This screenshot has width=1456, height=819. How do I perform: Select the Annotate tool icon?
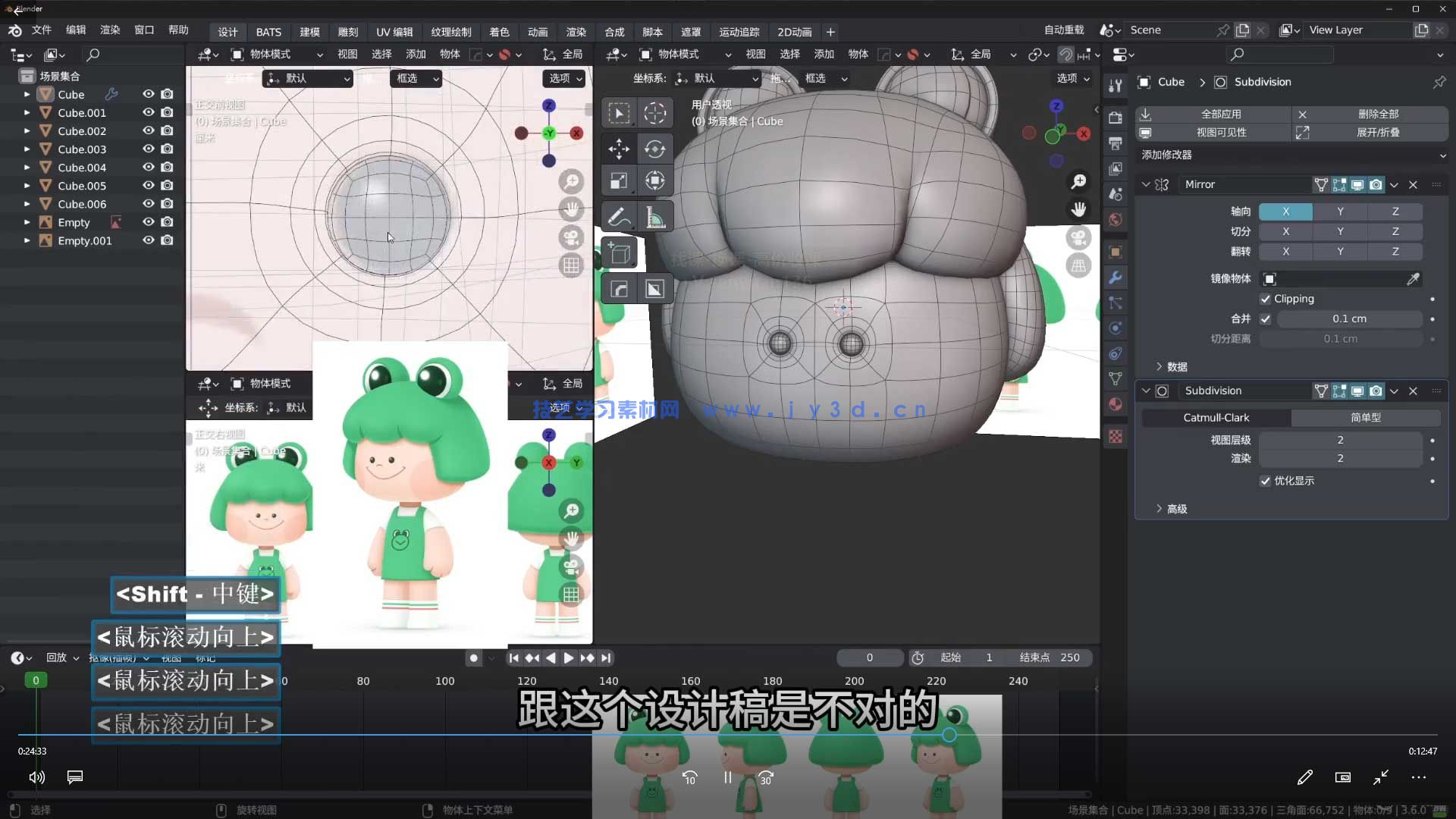(x=619, y=216)
